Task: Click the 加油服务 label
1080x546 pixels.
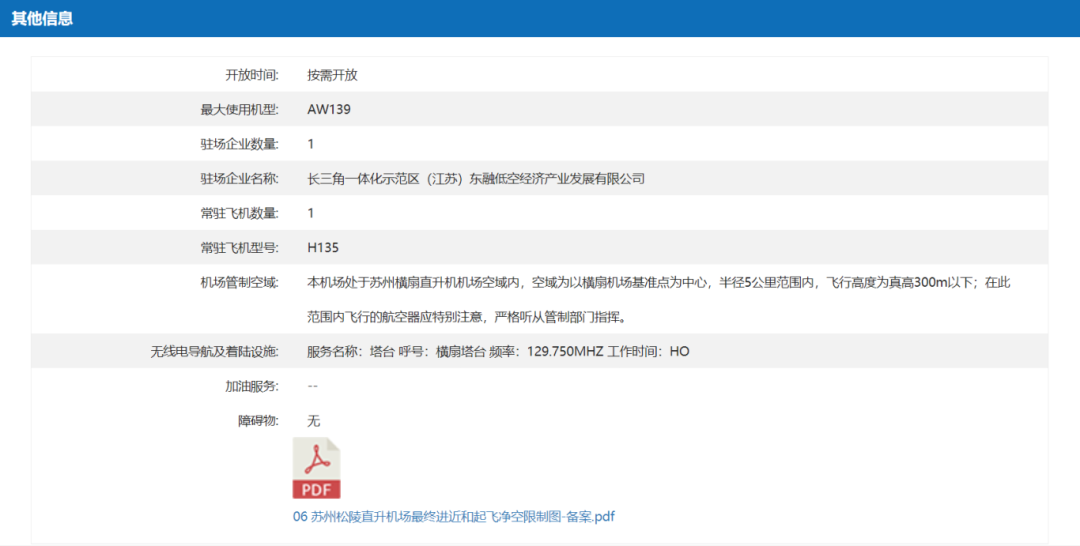Action: coord(251,386)
